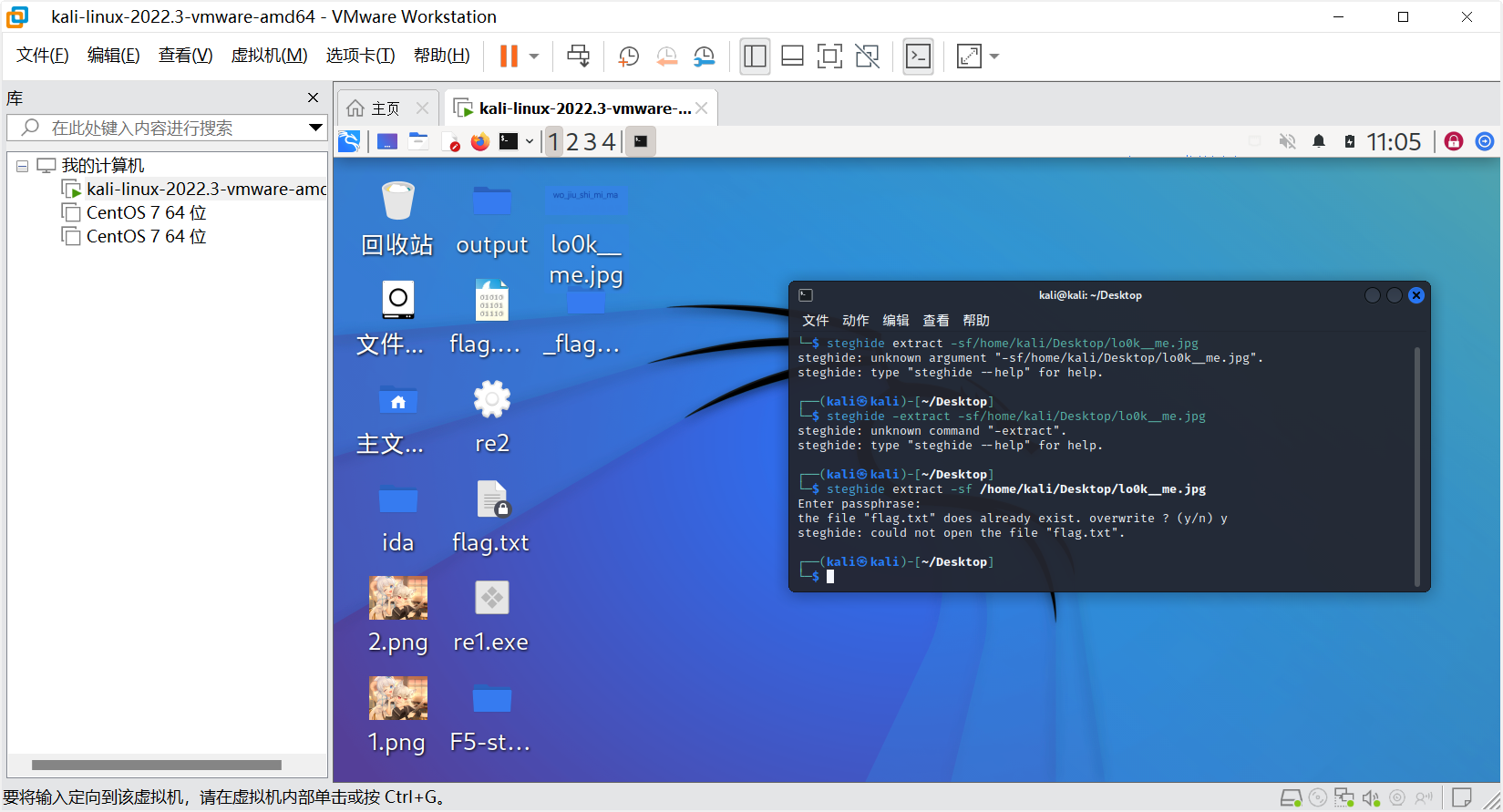Open the 文件(F) menu
The image size is (1503, 812).
click(43, 56)
